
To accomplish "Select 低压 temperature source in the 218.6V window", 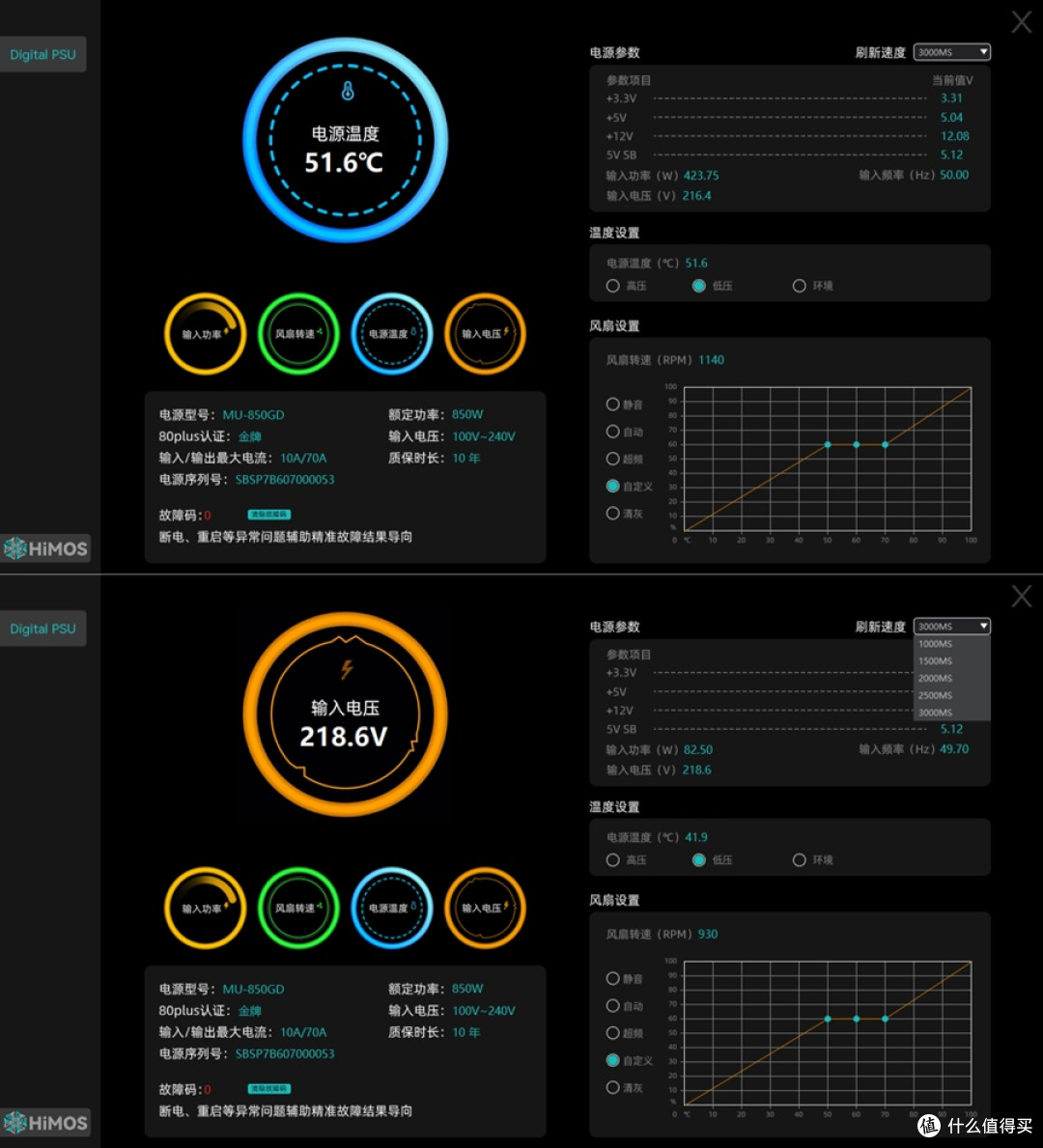I will point(699,859).
